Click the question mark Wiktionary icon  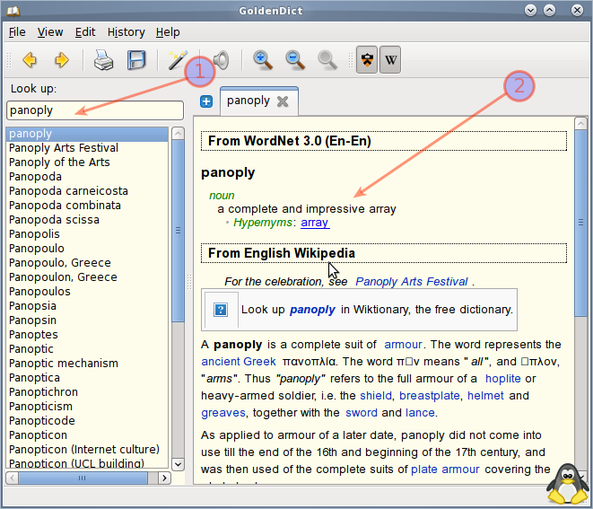point(220,310)
